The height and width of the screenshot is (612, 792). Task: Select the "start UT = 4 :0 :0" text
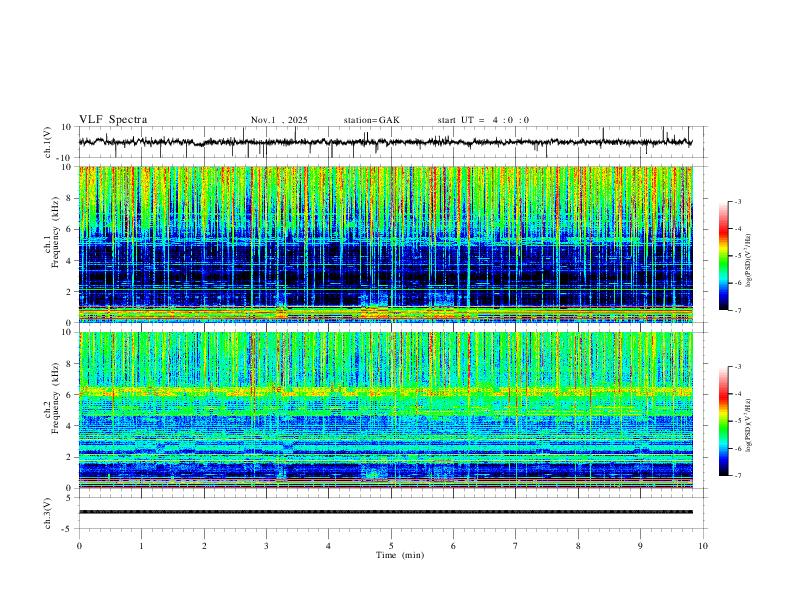click(483, 120)
